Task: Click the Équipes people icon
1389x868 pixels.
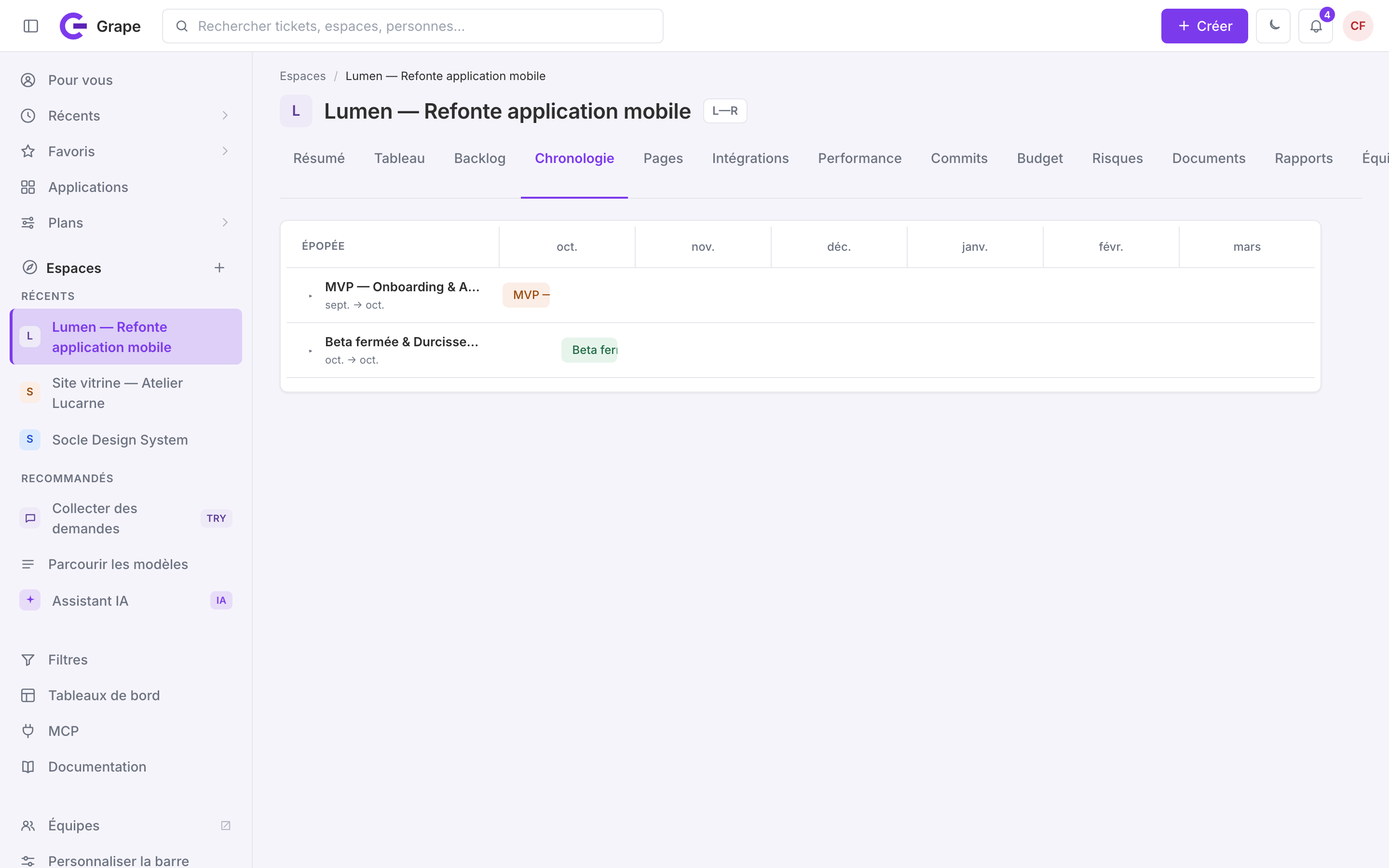Action: tap(28, 826)
